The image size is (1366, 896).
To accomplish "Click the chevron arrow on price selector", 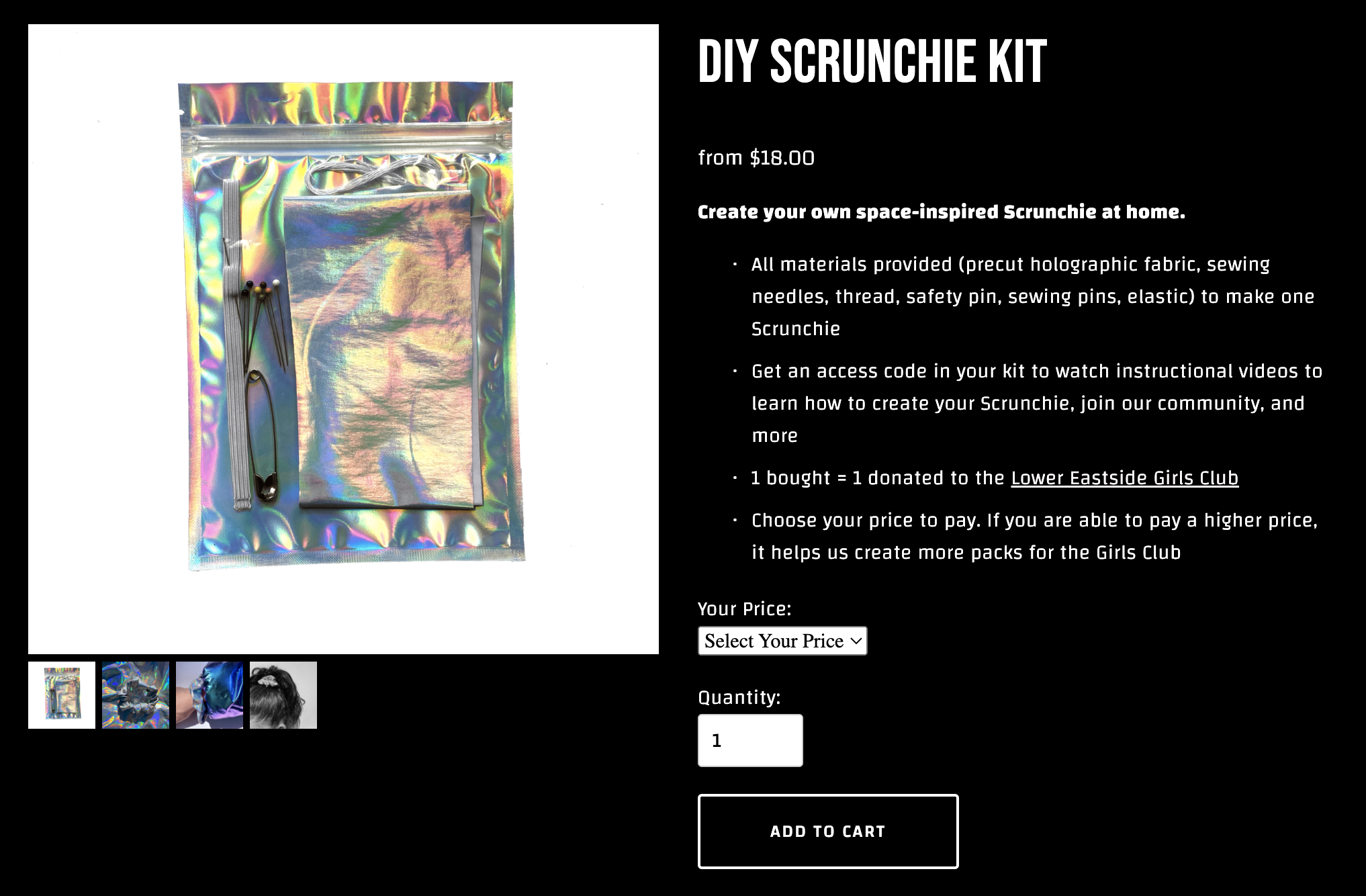I will (856, 641).
